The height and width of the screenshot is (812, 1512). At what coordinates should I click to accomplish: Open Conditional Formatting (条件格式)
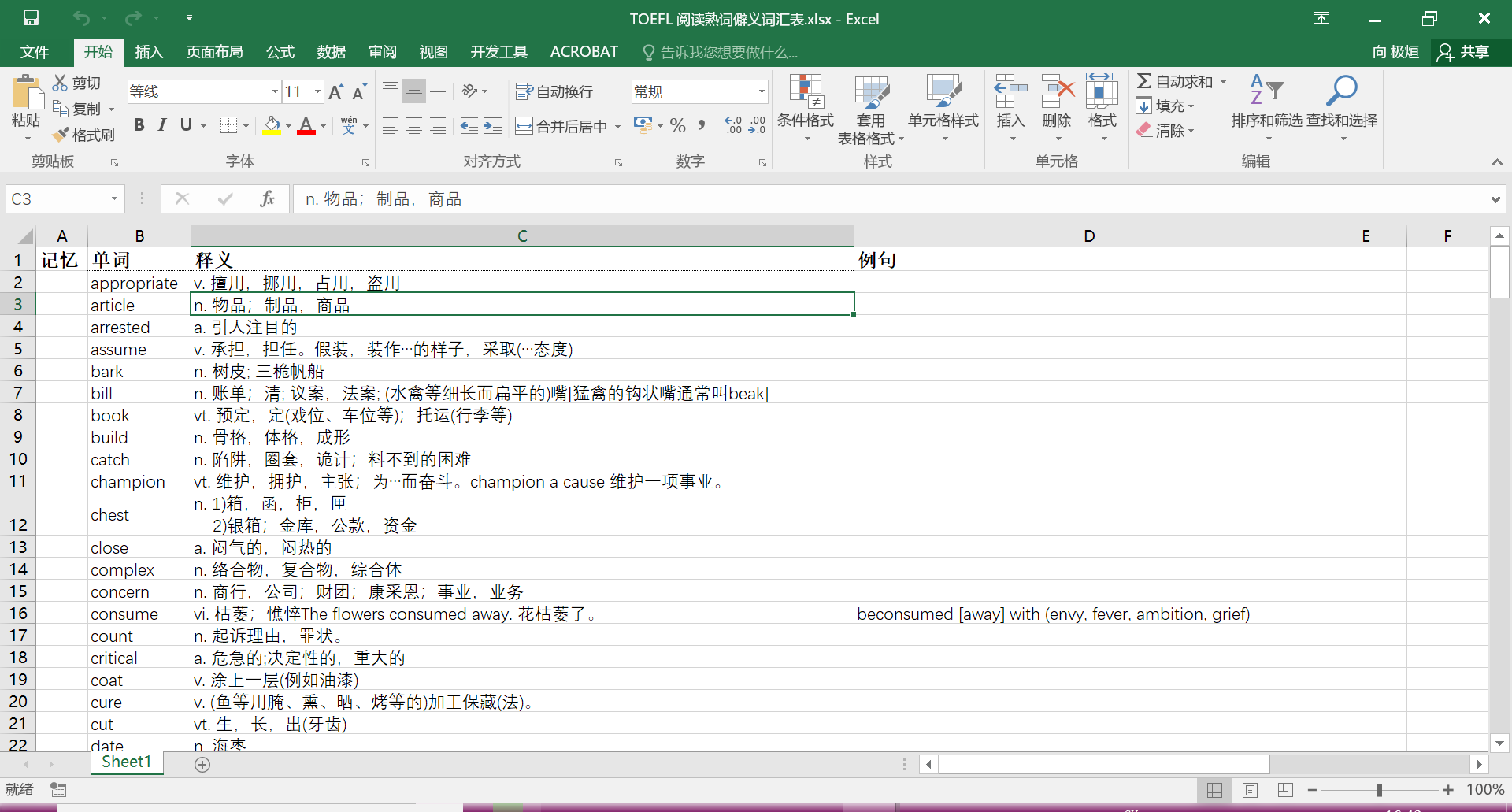[806, 109]
